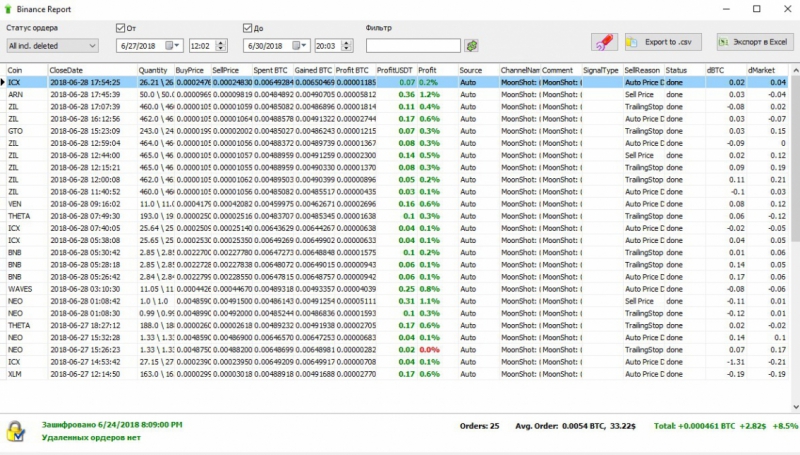Toggle the 'До' to-date checkbox

[247, 28]
